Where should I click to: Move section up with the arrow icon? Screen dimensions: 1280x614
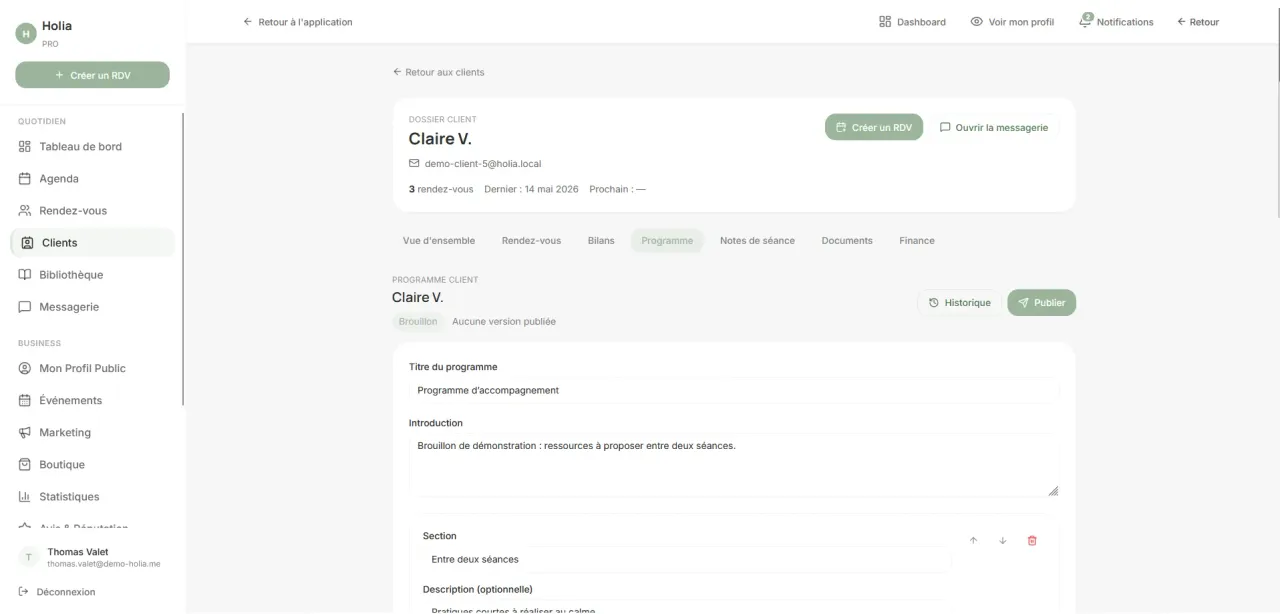(x=973, y=541)
